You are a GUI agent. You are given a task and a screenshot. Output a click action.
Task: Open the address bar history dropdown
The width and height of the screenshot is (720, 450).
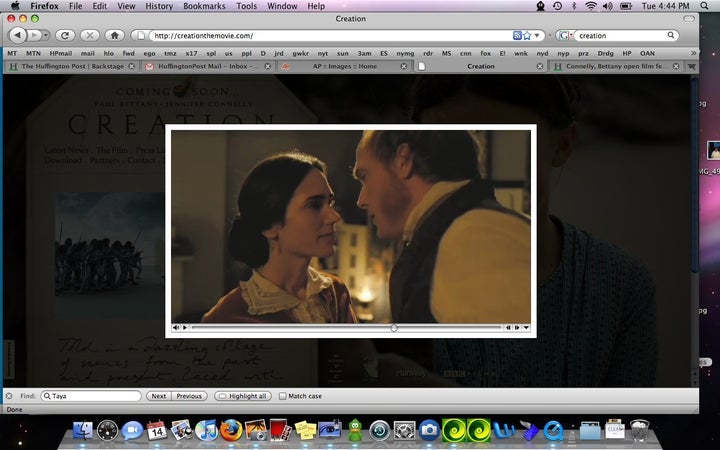pyautogui.click(x=537, y=35)
